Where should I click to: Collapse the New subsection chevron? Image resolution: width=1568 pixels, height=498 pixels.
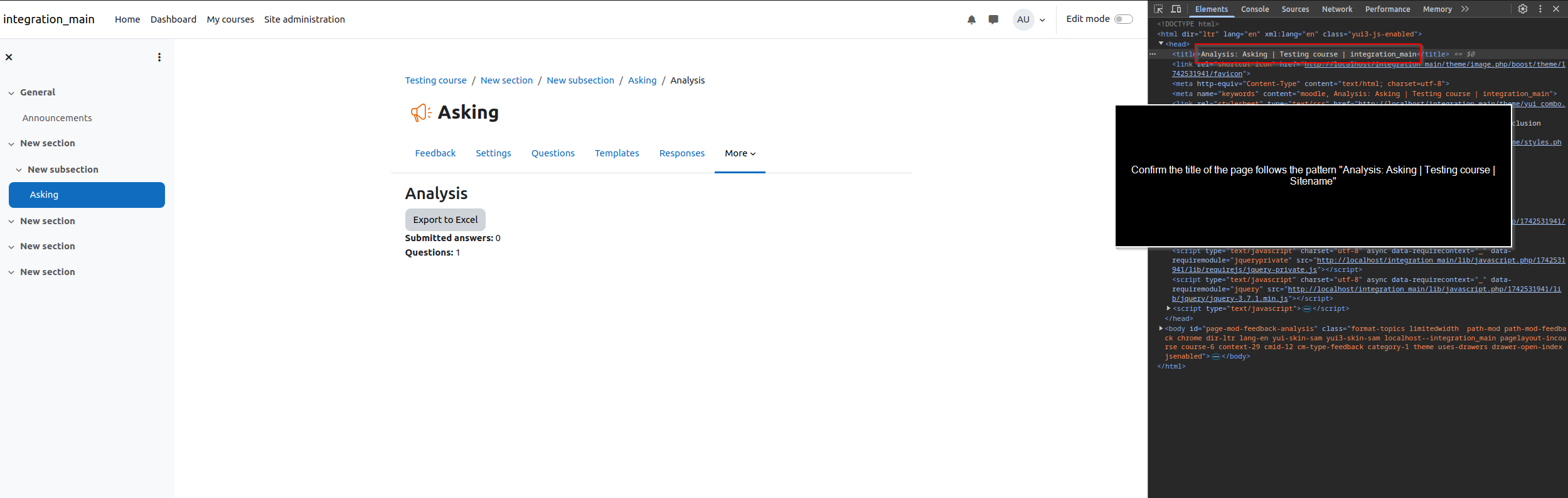click(19, 170)
